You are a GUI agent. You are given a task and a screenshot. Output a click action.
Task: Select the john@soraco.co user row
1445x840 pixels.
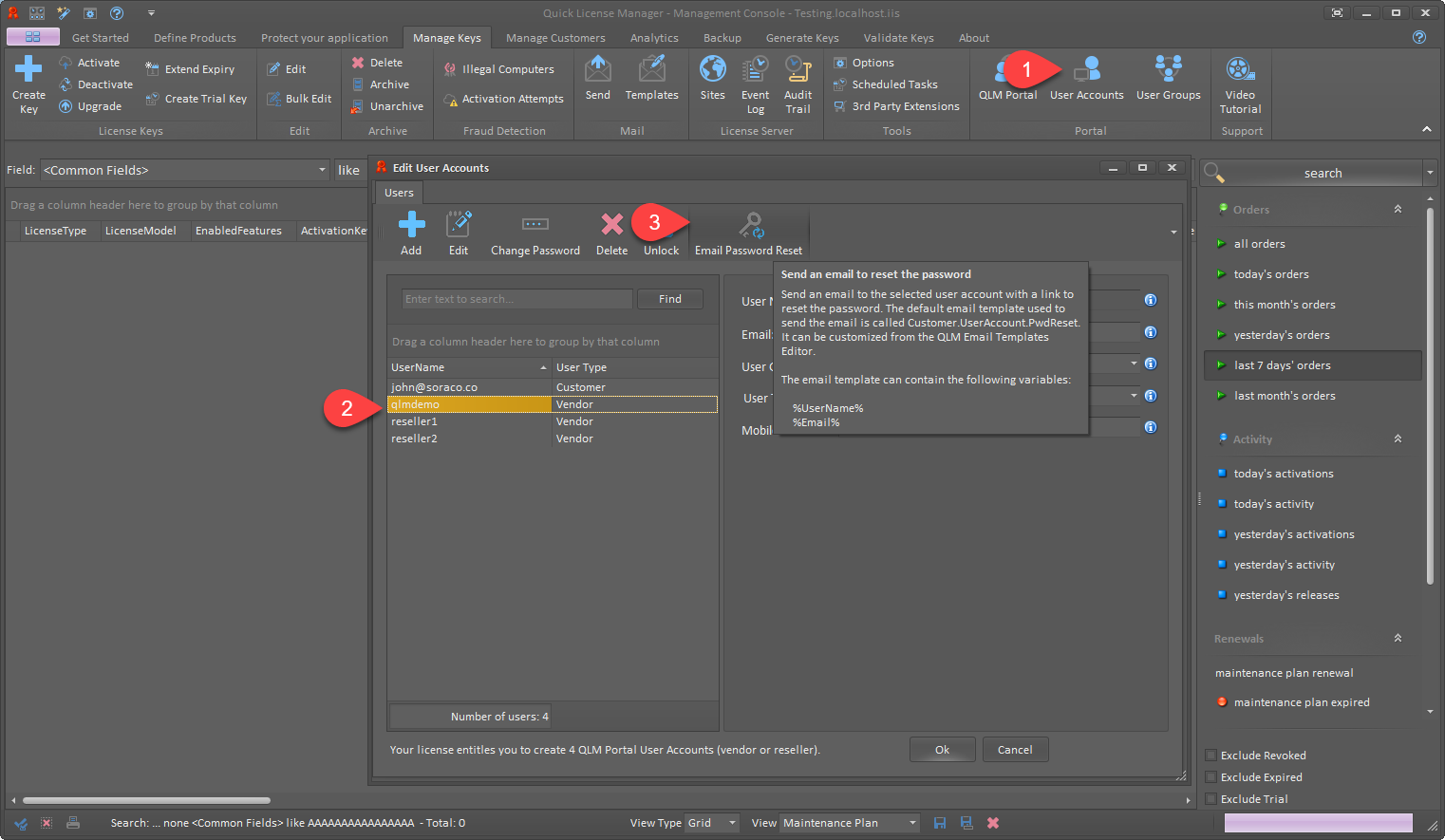click(x=553, y=387)
